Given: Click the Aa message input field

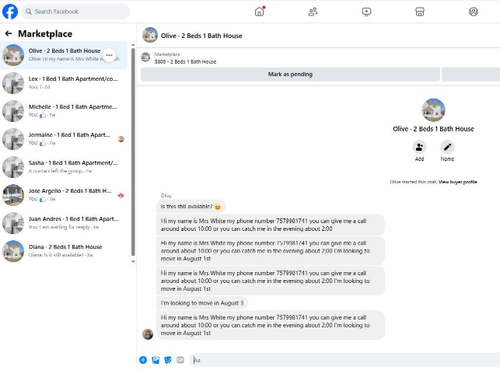Looking at the screenshot, I should [345, 360].
